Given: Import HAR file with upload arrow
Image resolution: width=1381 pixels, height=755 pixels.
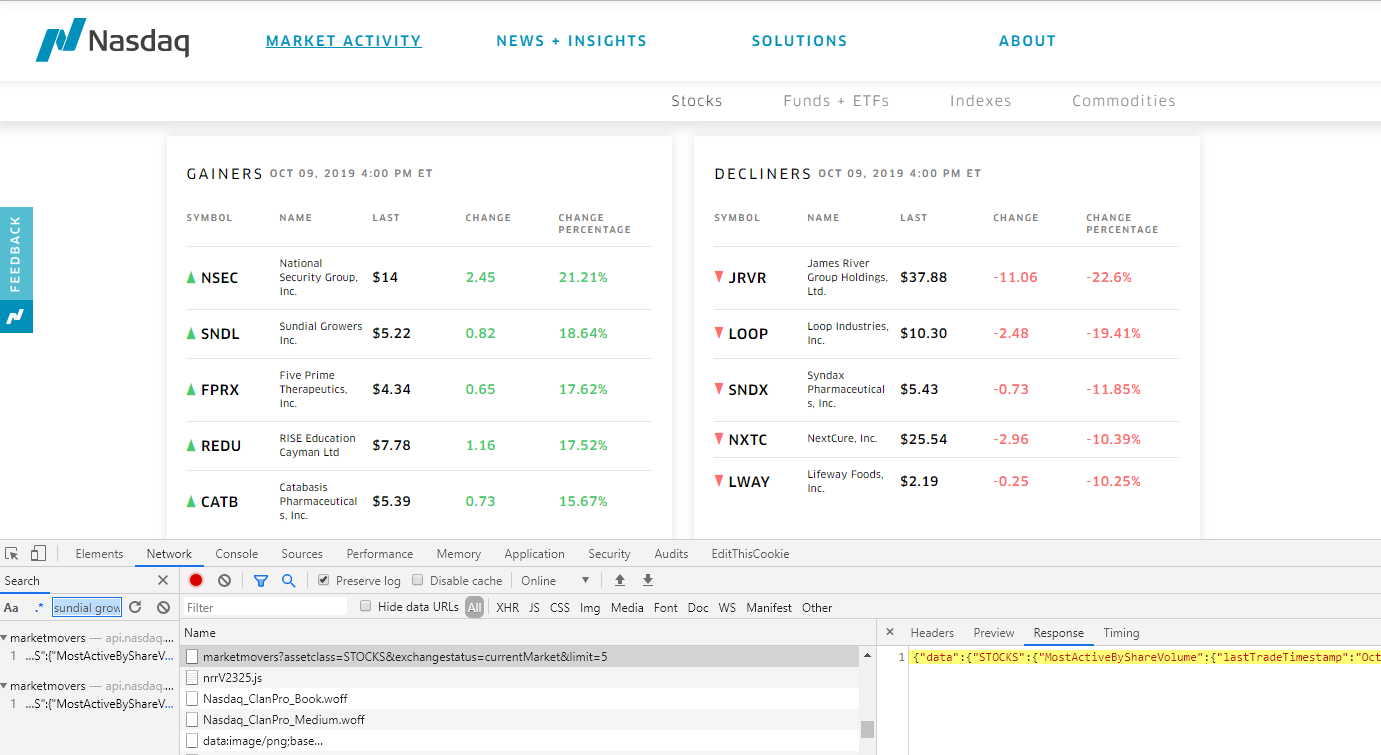Looking at the screenshot, I should click(x=620, y=580).
